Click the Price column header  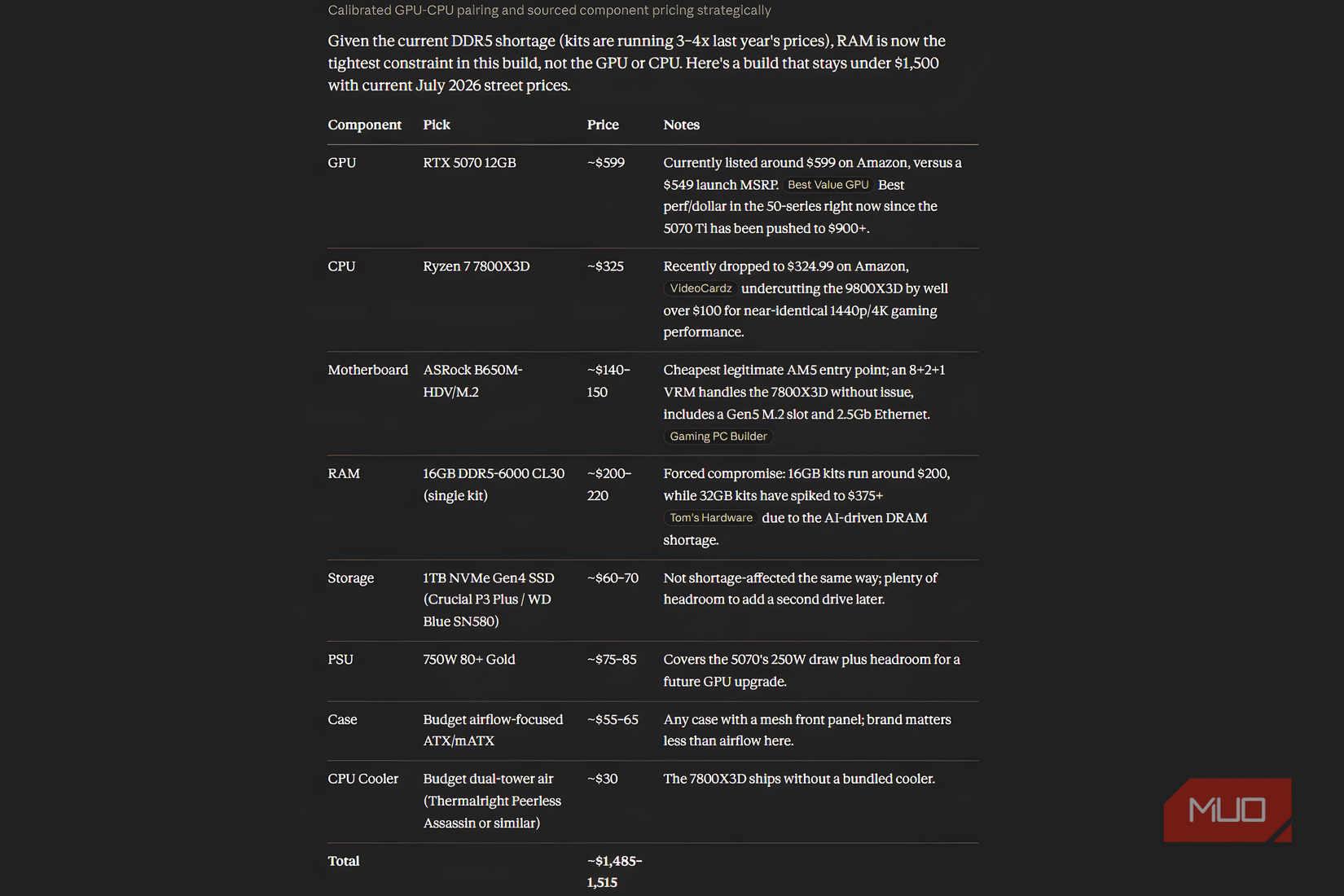click(603, 125)
